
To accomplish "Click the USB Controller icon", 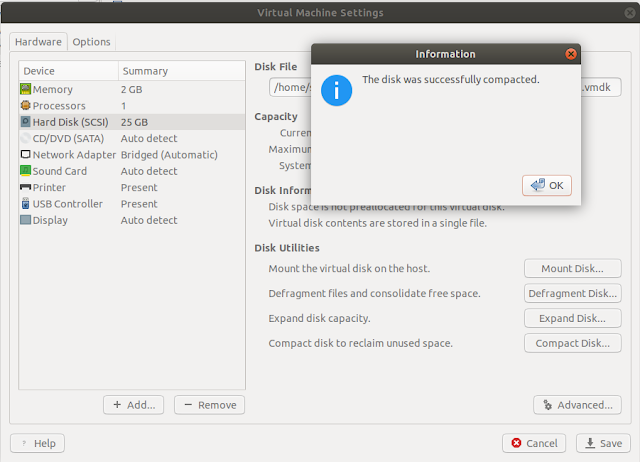I will 26,204.
